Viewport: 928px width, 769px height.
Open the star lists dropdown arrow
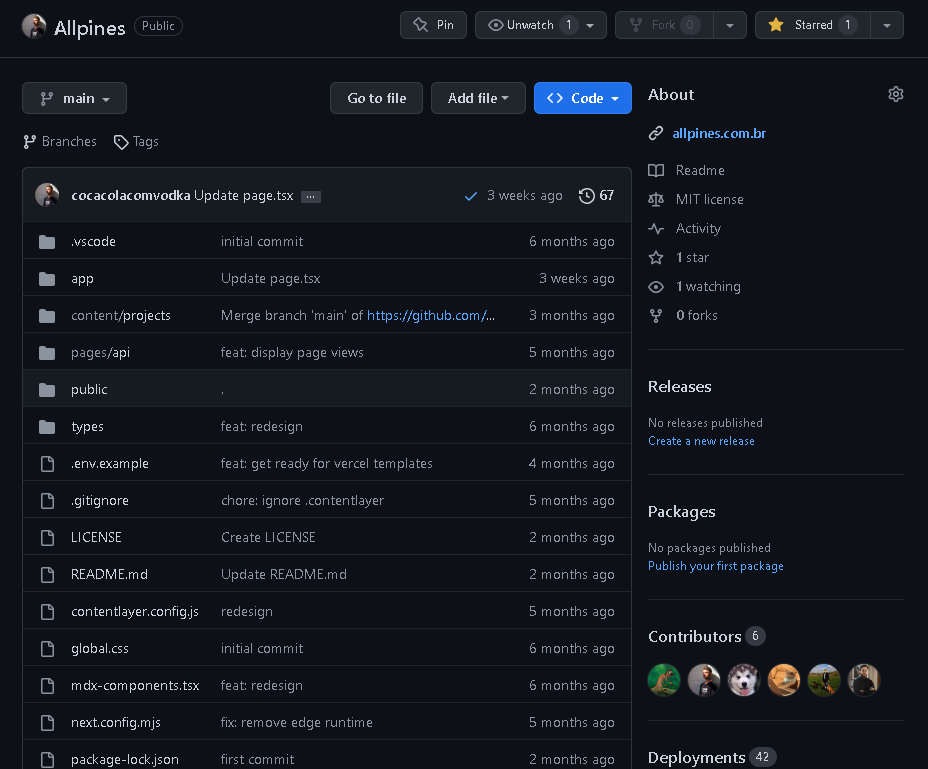pos(887,25)
